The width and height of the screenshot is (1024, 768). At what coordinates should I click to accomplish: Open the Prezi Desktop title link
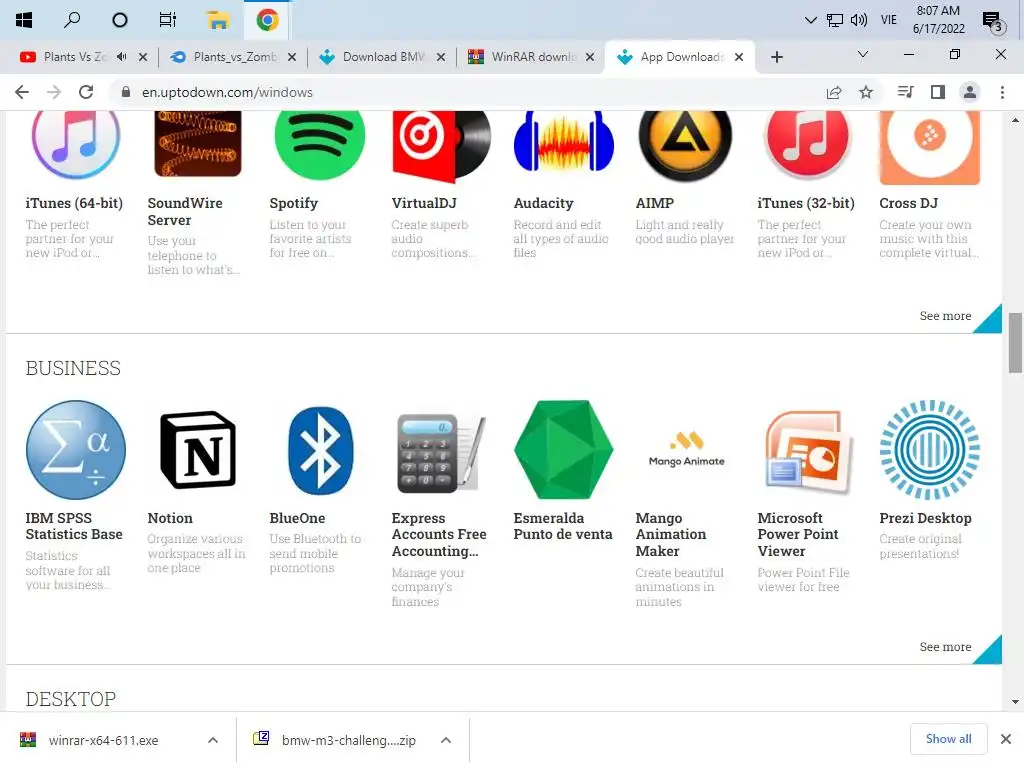pos(925,518)
